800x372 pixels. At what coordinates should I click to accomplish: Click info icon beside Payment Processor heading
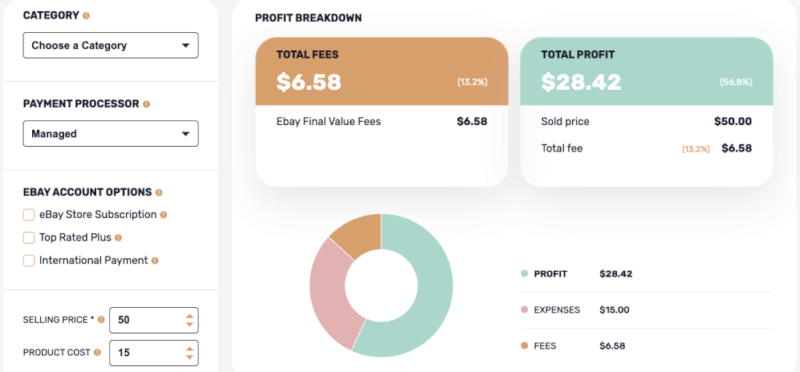tap(146, 104)
